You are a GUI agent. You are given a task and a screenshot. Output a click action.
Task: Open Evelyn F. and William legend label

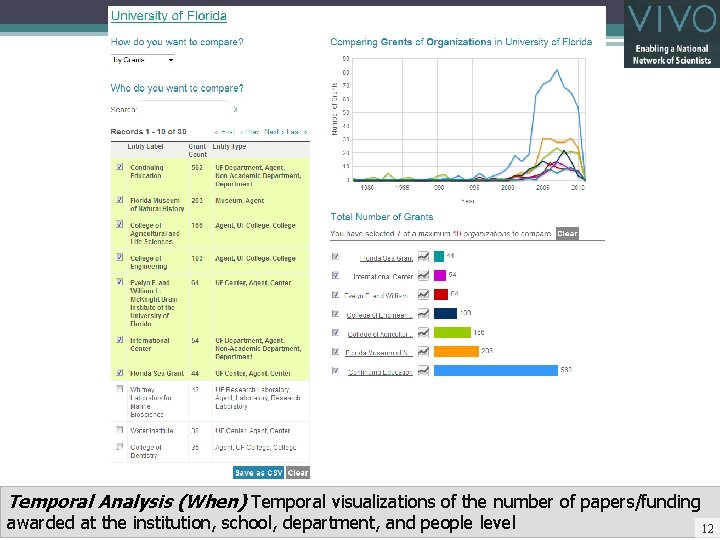click(x=376, y=296)
